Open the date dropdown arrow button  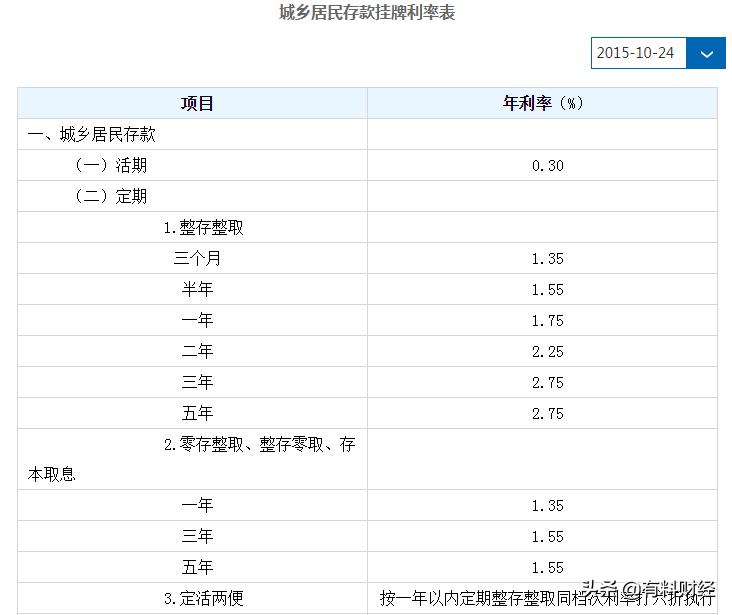click(706, 53)
